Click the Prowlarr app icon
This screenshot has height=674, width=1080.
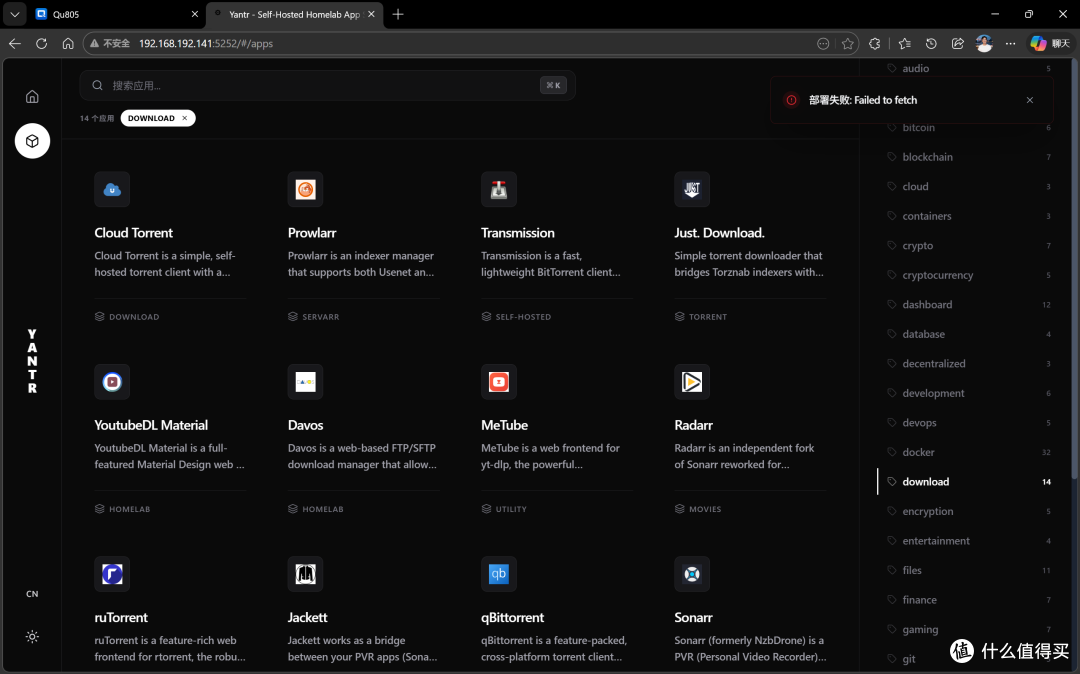306,189
